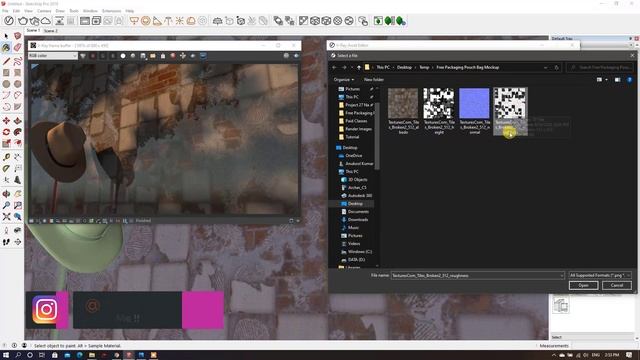This screenshot has width=640, height=360.
Task: Open the File menu
Action: click(5, 11)
